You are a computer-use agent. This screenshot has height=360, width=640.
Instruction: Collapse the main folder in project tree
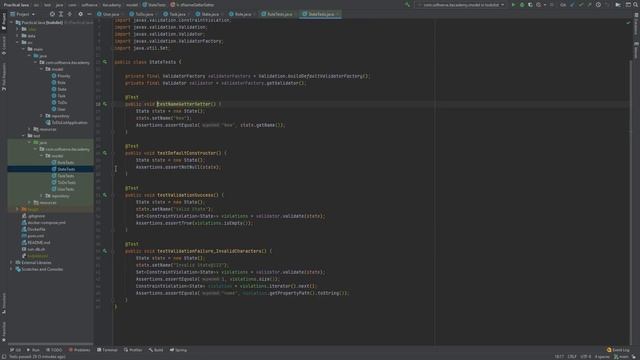tap(24, 49)
